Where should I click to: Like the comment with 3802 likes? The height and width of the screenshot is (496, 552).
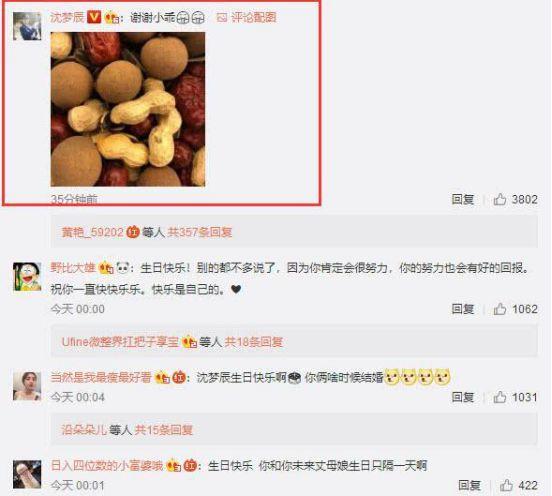tap(500, 200)
